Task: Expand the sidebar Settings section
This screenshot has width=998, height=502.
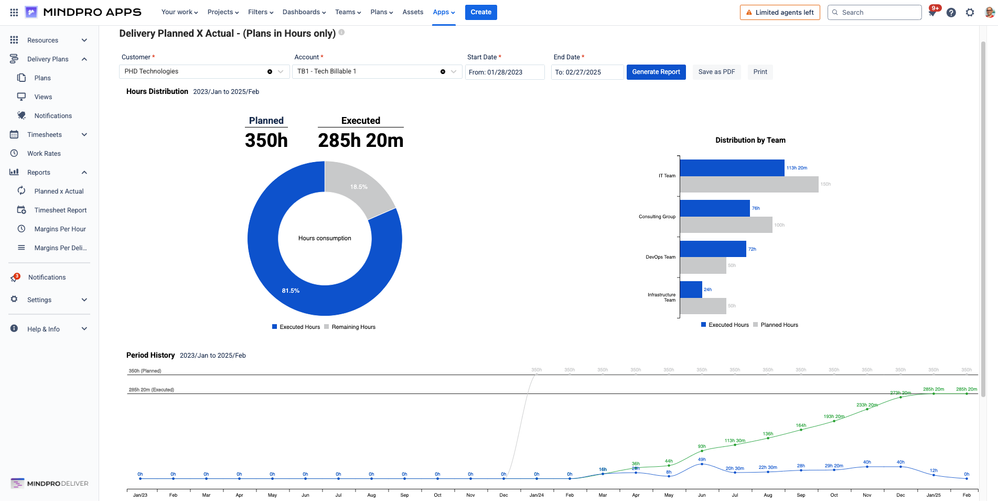Action: click(x=84, y=300)
